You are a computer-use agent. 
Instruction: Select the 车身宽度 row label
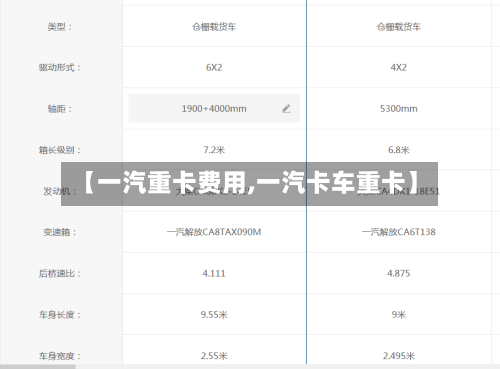coord(60,356)
